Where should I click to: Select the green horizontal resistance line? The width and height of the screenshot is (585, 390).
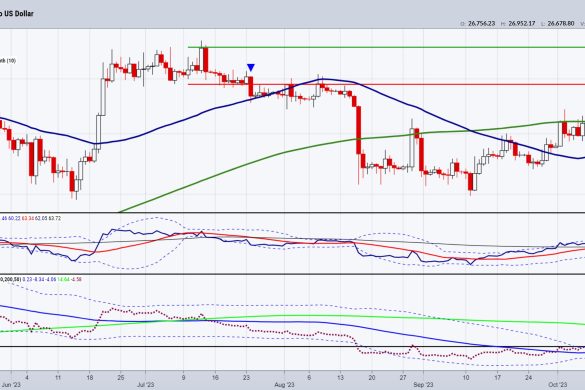[x=386, y=47]
